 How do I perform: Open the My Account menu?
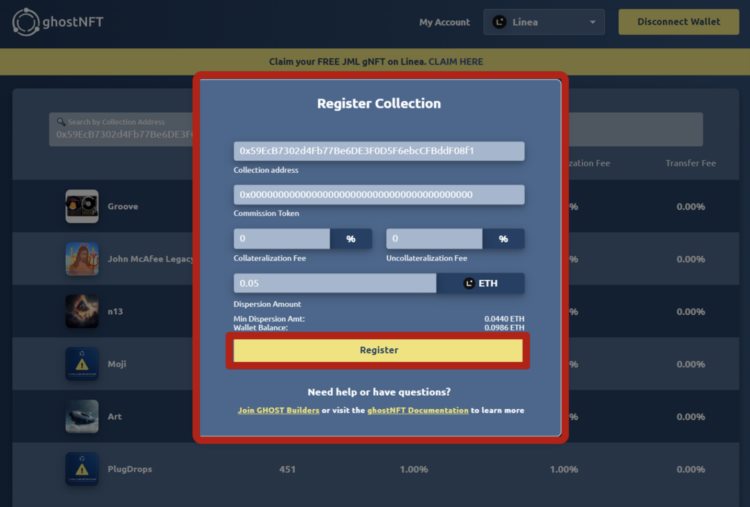click(x=444, y=22)
